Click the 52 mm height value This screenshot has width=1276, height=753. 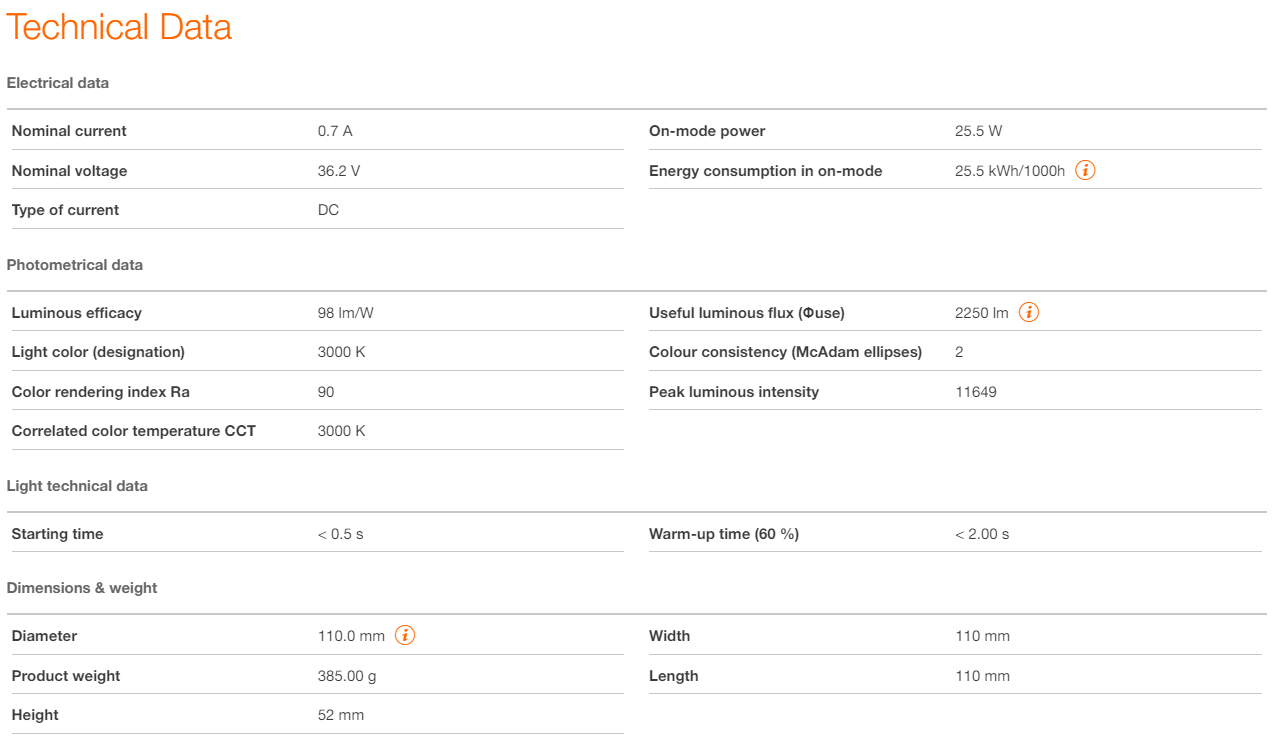point(341,715)
